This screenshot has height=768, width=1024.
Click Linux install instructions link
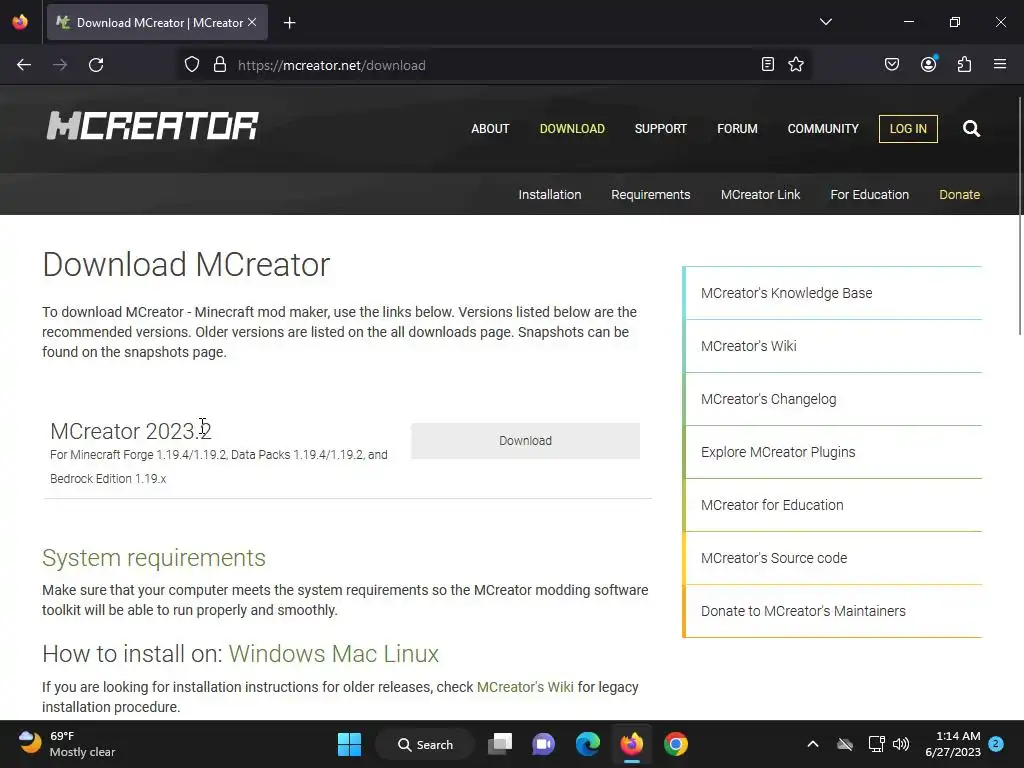tap(411, 654)
